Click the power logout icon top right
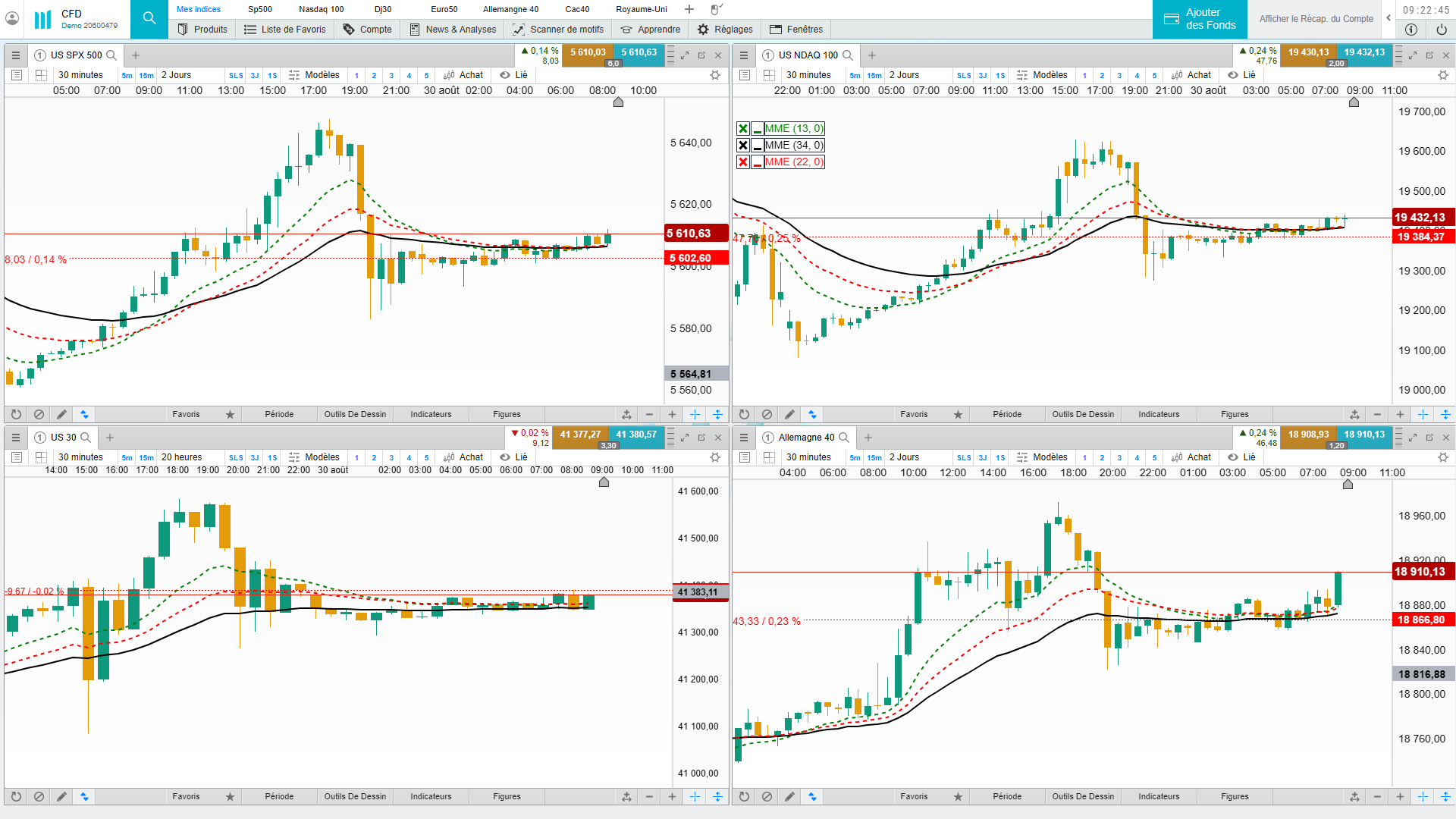 pyautogui.click(x=1441, y=30)
